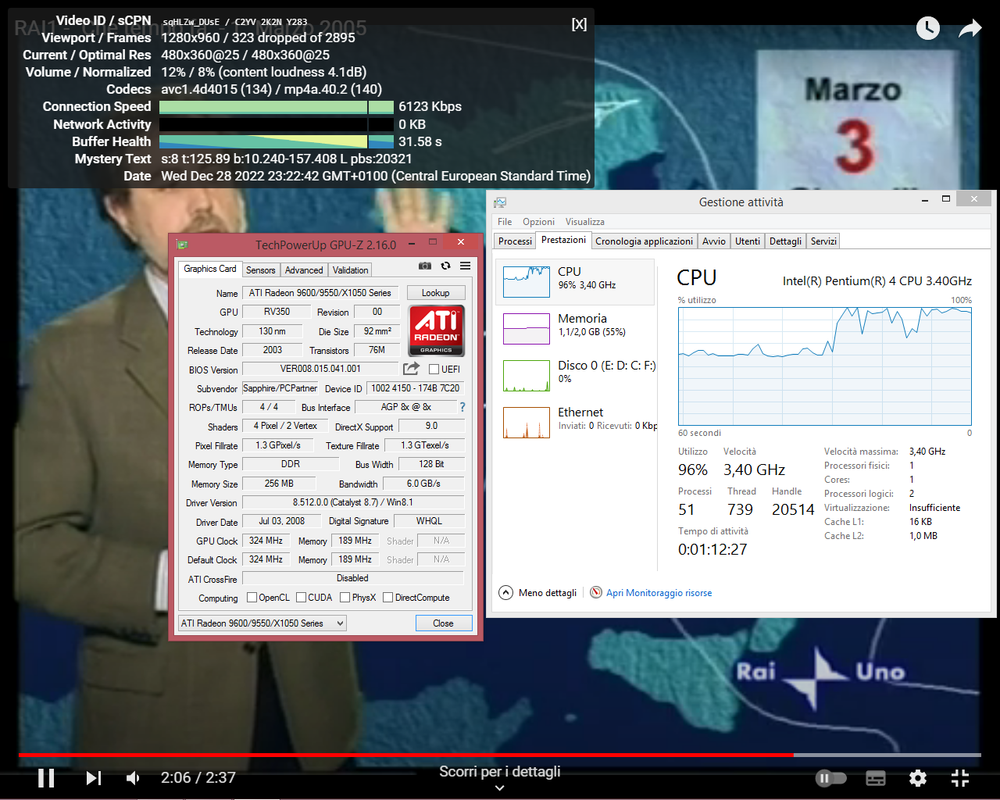Viewport: 1000px width, 800px height.
Task: Click the 96% Utilizzo value
Action: pyautogui.click(x=693, y=470)
